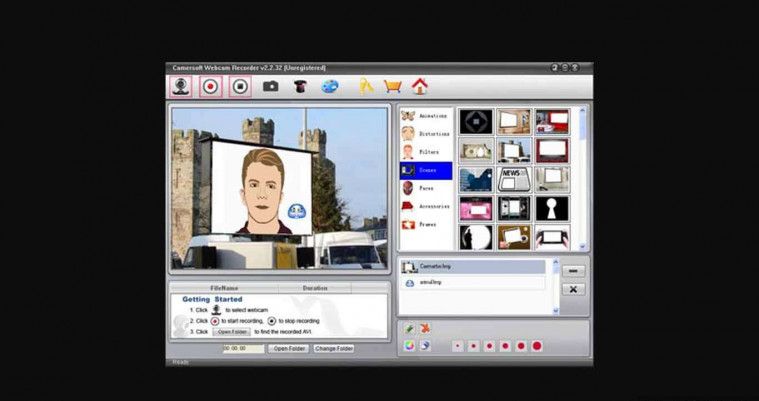
Task: Click the blue swirl tool icon
Action: 425,346
